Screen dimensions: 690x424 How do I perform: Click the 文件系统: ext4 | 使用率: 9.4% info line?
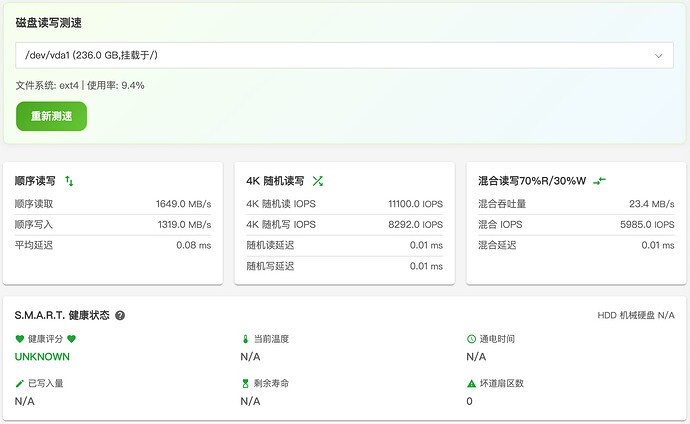(80, 85)
